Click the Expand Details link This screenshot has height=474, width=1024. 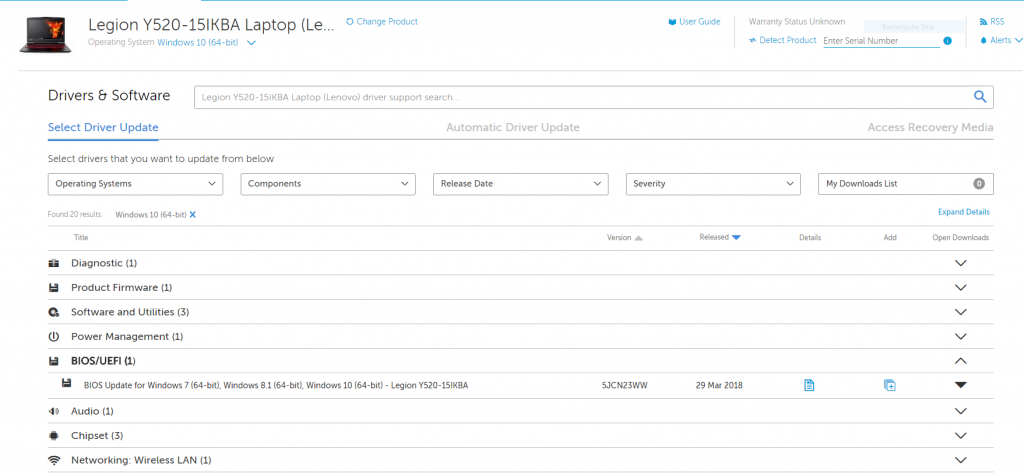[963, 212]
